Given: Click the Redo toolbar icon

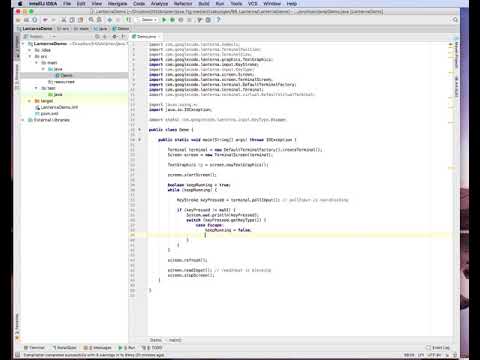Looking at the screenshot, I should tap(53, 20).
